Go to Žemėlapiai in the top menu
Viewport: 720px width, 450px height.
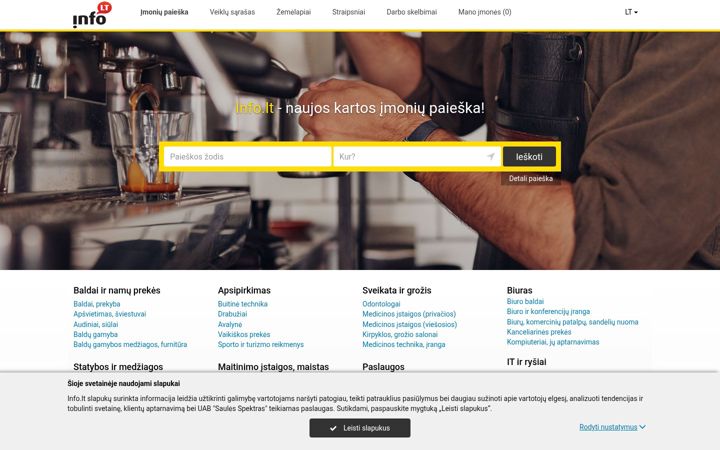[x=293, y=12]
